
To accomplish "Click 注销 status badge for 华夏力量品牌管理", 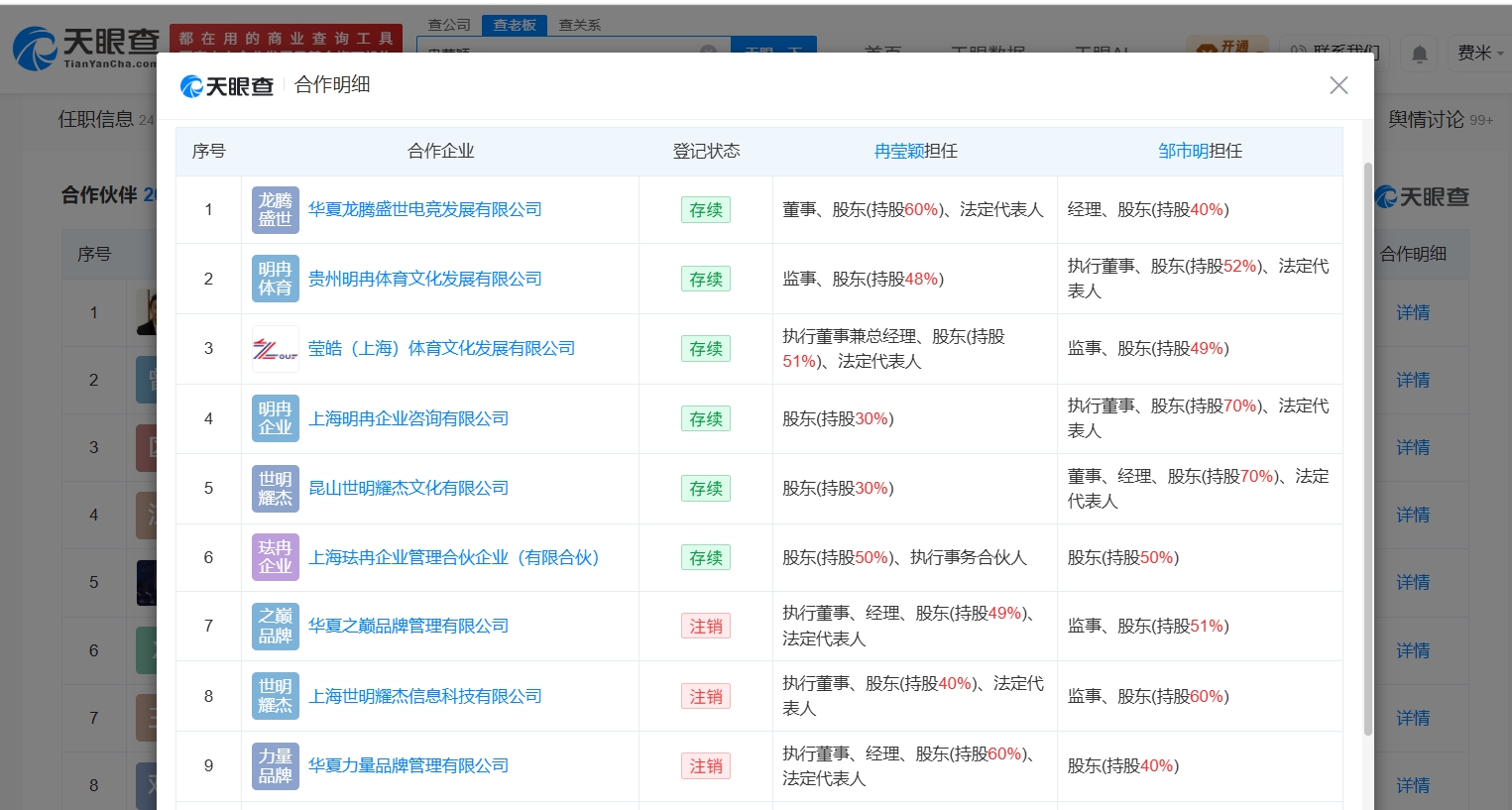I will click(706, 766).
